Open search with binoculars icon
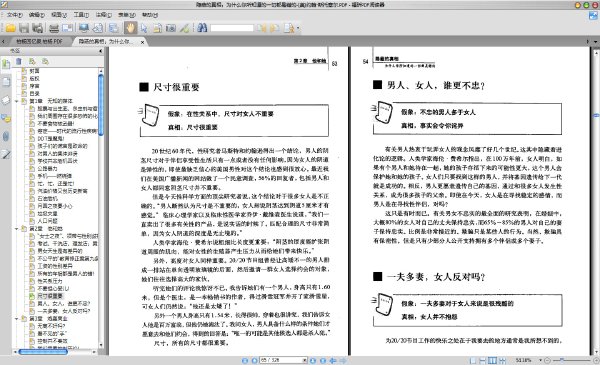Image resolution: width=600 pixels, height=365 pixels. 202,28
